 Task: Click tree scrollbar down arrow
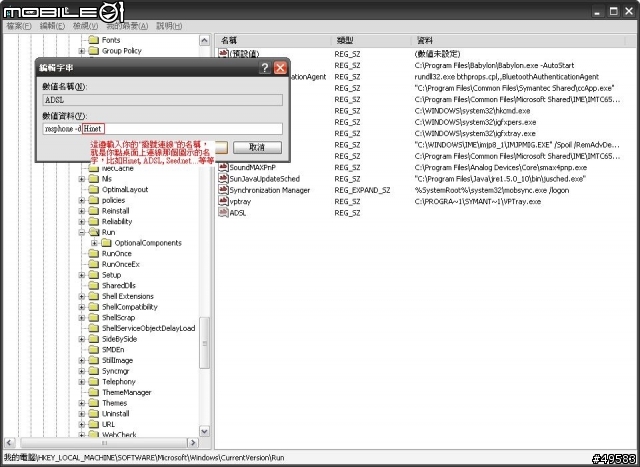pyautogui.click(x=204, y=431)
